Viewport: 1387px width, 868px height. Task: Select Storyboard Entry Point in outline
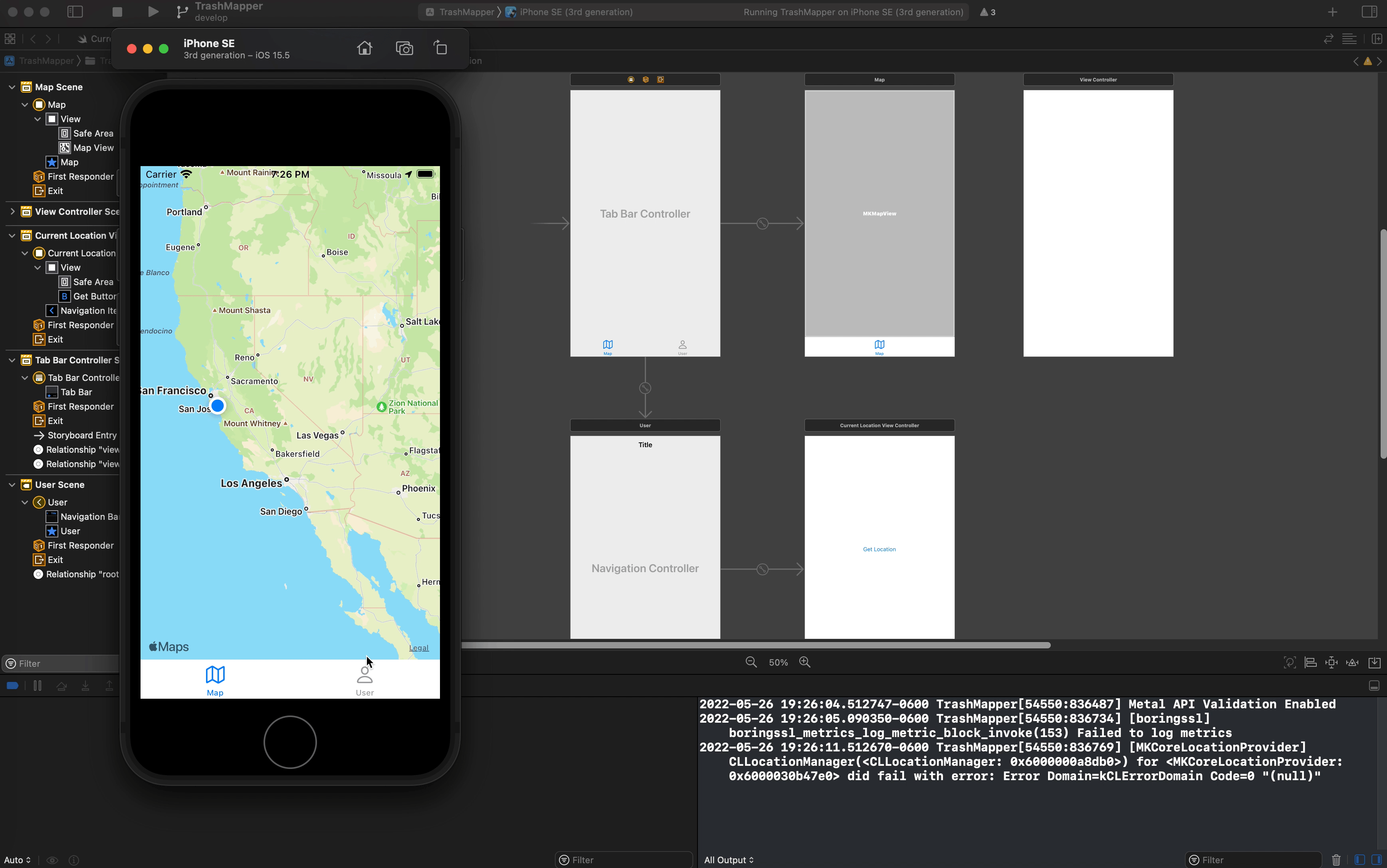tap(76, 435)
